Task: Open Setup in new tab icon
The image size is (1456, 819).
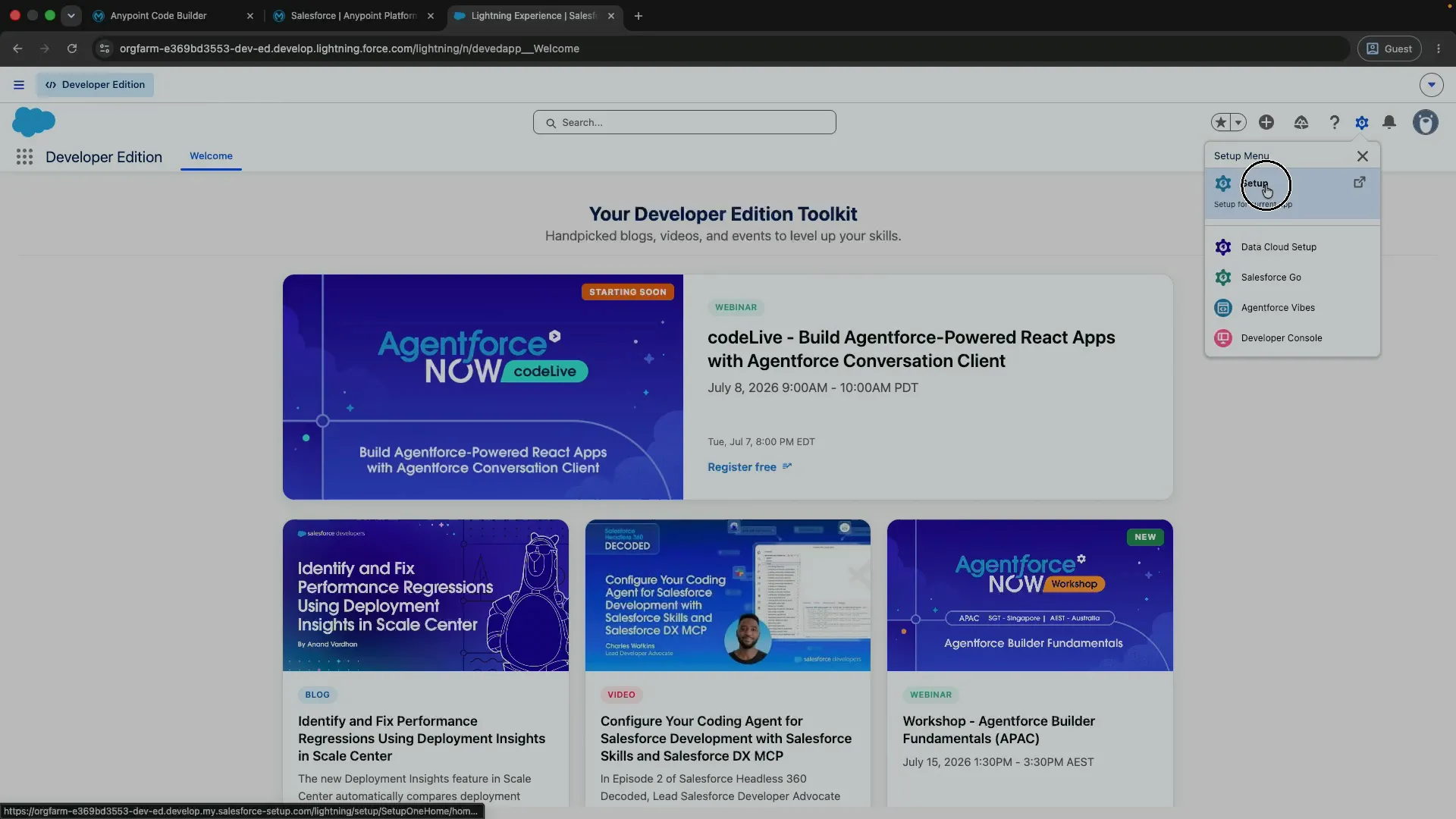Action: tap(1360, 182)
